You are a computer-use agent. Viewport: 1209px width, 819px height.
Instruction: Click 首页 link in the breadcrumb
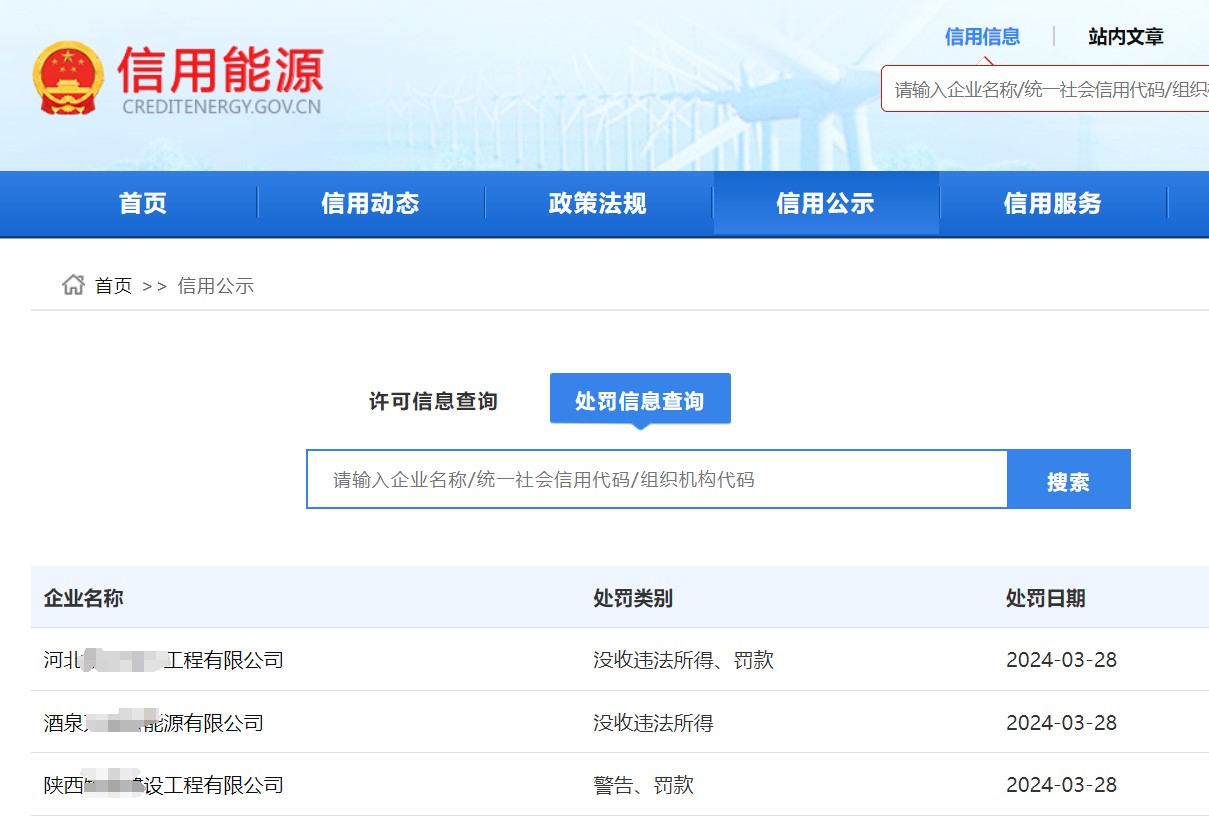[113, 286]
